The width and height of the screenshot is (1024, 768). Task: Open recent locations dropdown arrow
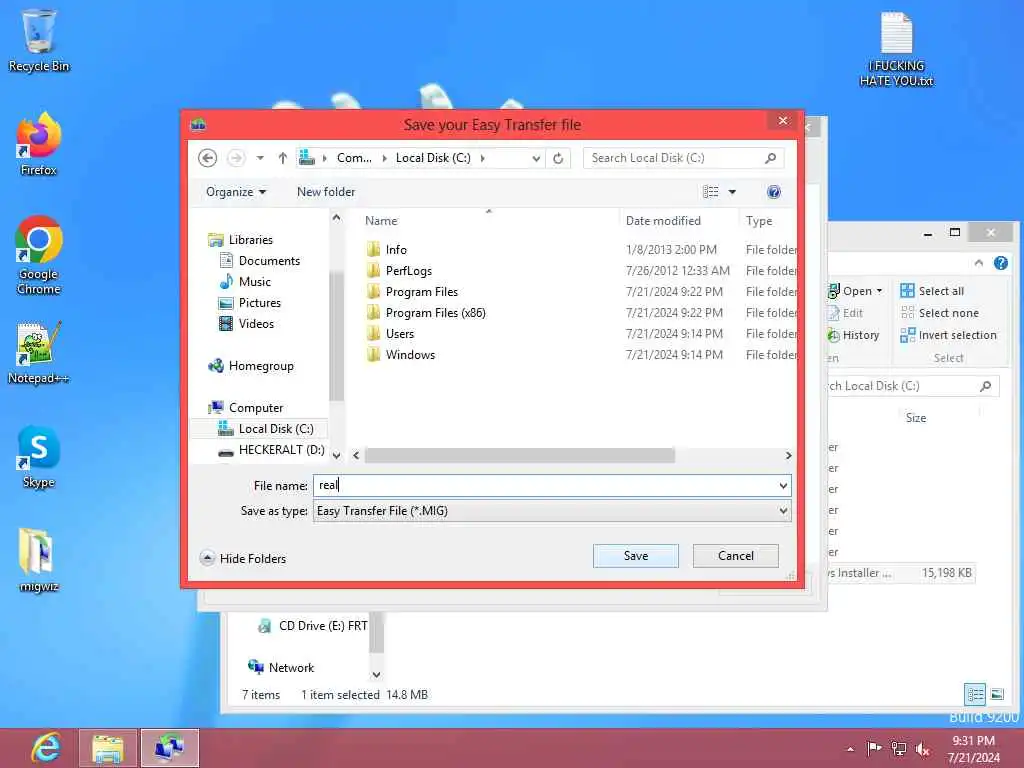[260, 158]
